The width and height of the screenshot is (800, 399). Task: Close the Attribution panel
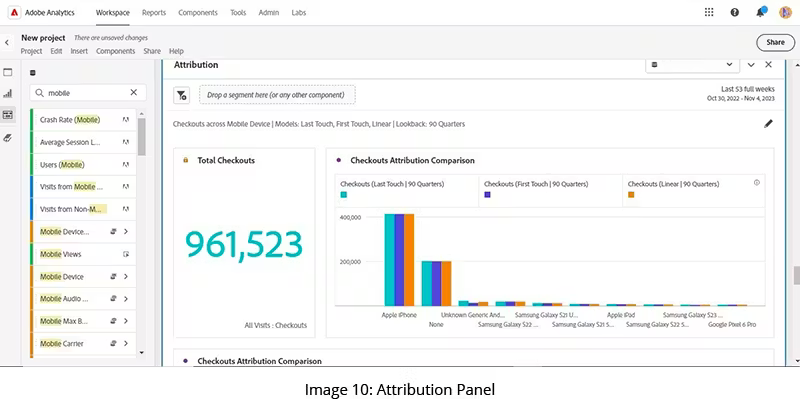[x=768, y=65]
